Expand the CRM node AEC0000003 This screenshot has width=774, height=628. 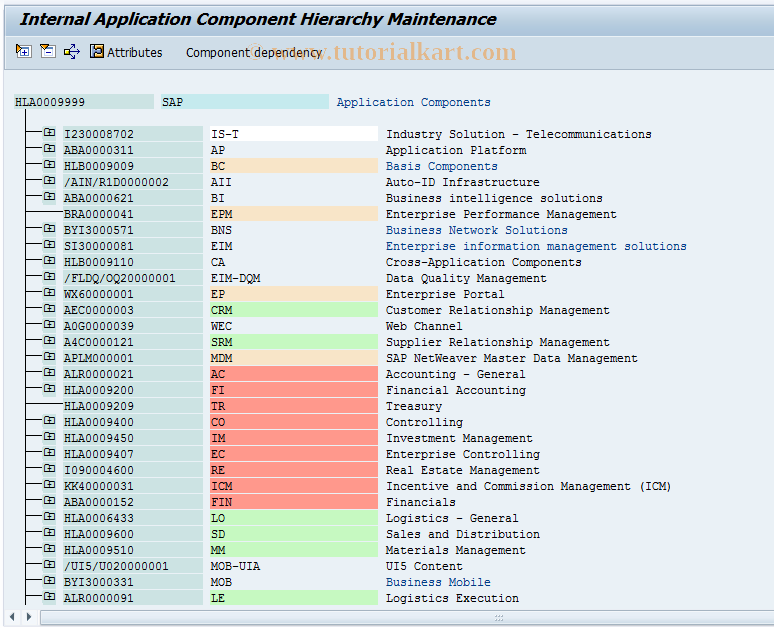49,309
